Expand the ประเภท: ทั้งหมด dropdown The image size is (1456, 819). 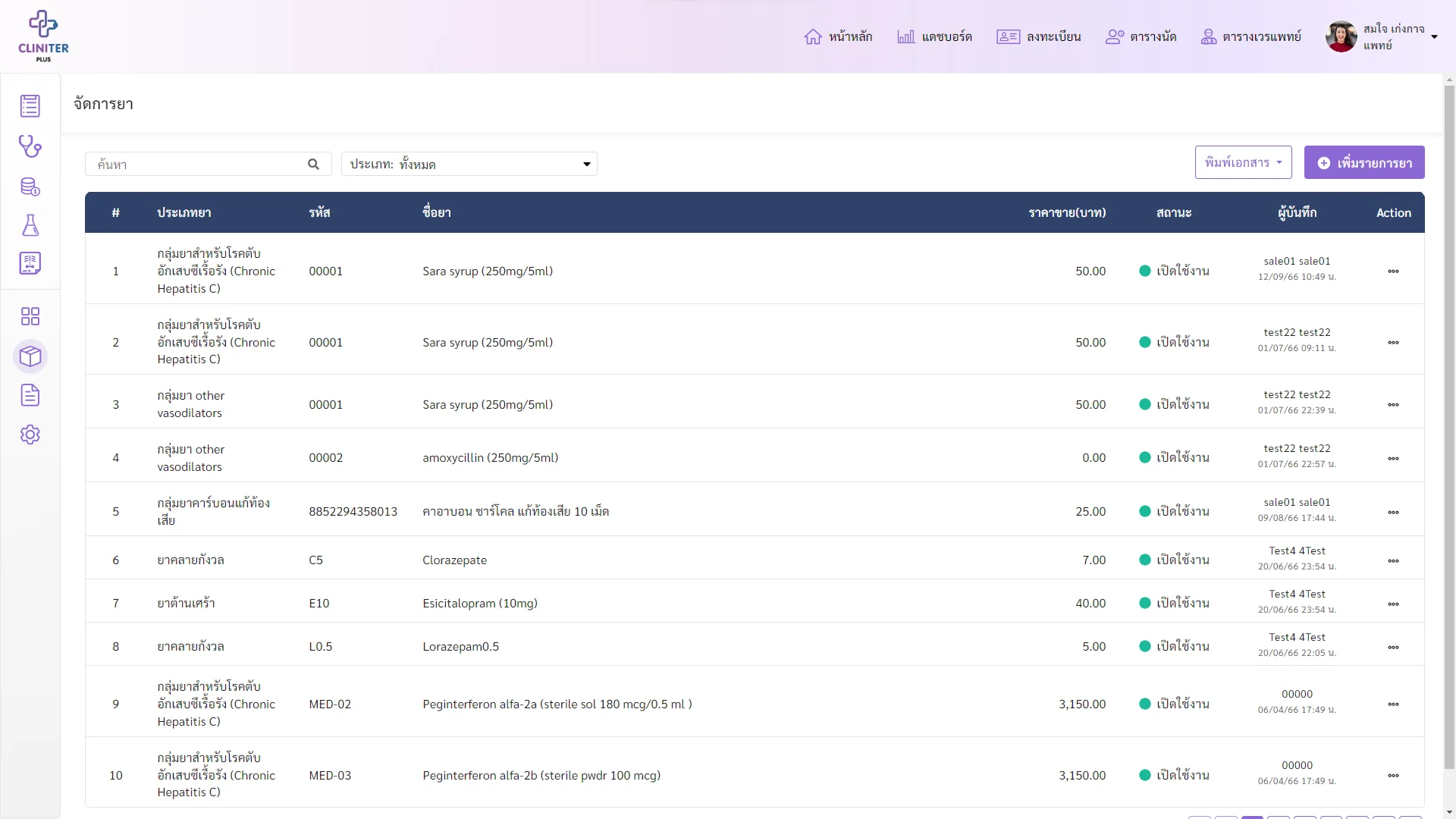[469, 165]
